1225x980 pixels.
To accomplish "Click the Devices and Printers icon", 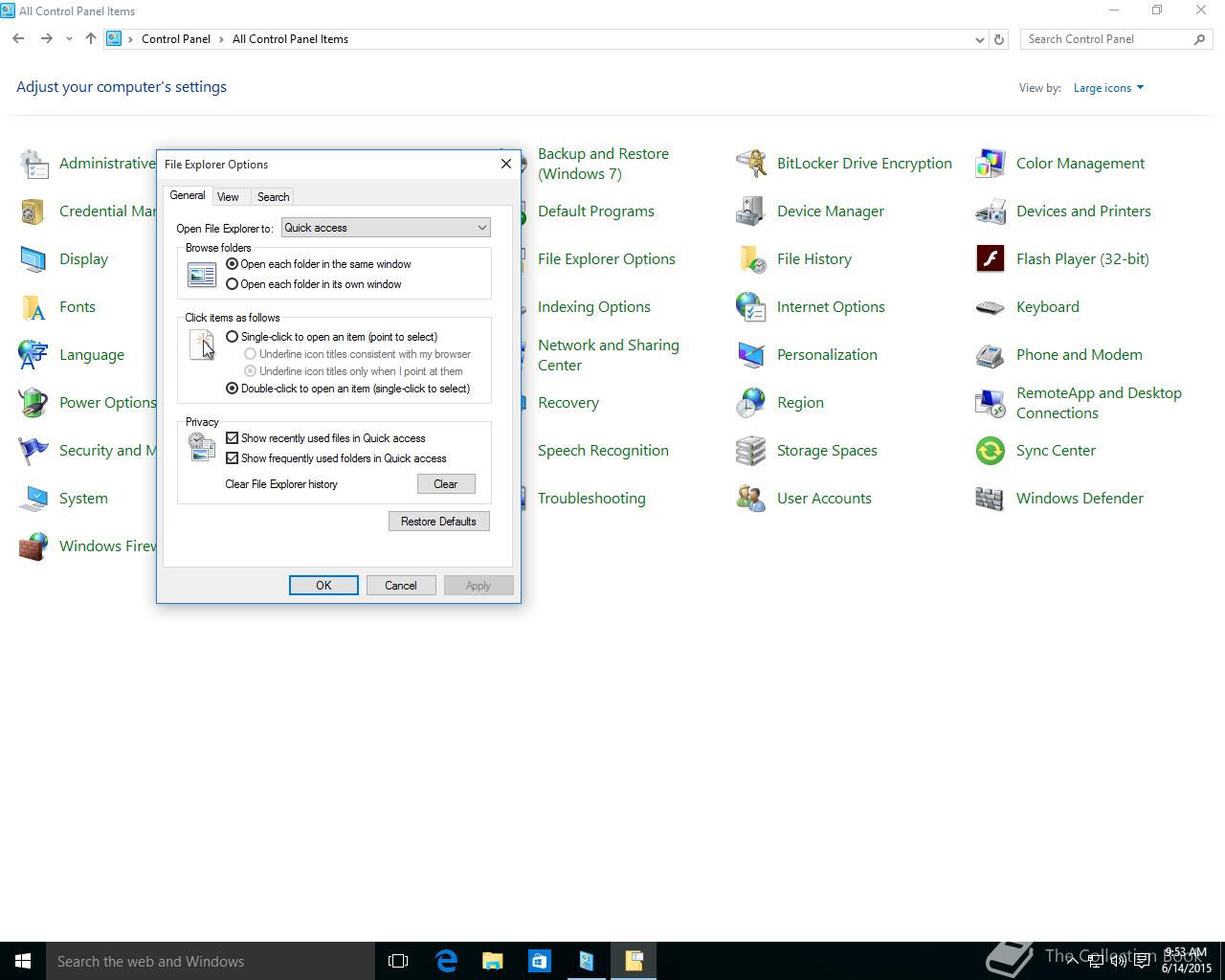I will click(x=990, y=212).
